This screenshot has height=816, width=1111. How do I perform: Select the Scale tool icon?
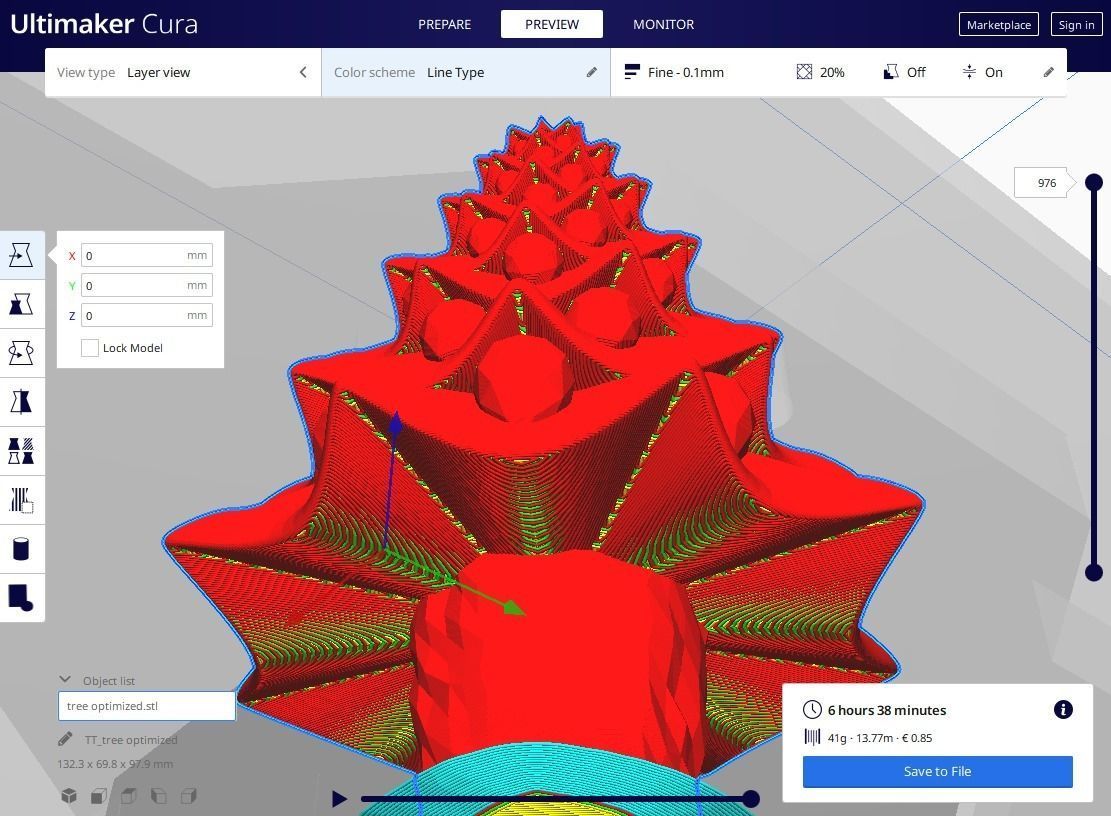pyautogui.click(x=21, y=305)
